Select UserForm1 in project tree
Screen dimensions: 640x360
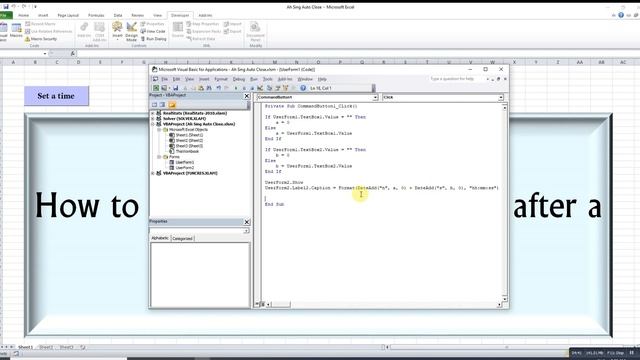coord(184,162)
